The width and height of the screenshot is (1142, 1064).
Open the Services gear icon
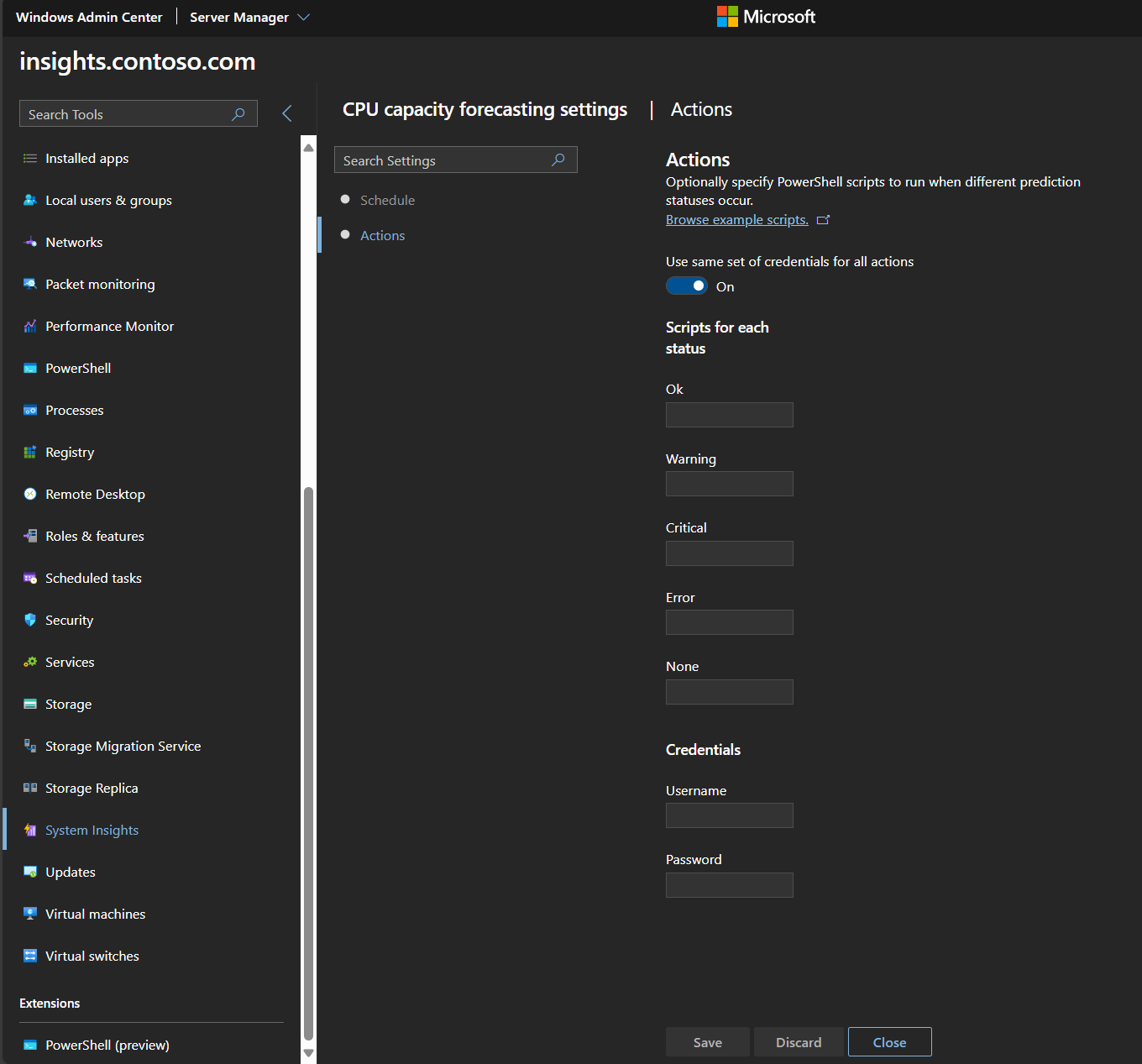coord(30,663)
